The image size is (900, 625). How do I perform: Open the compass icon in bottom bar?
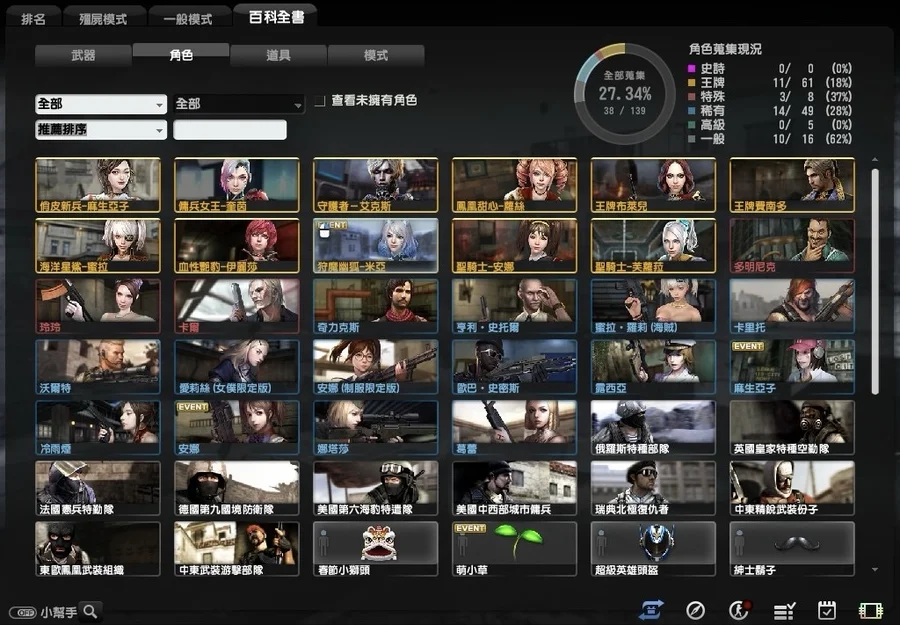coord(696,610)
